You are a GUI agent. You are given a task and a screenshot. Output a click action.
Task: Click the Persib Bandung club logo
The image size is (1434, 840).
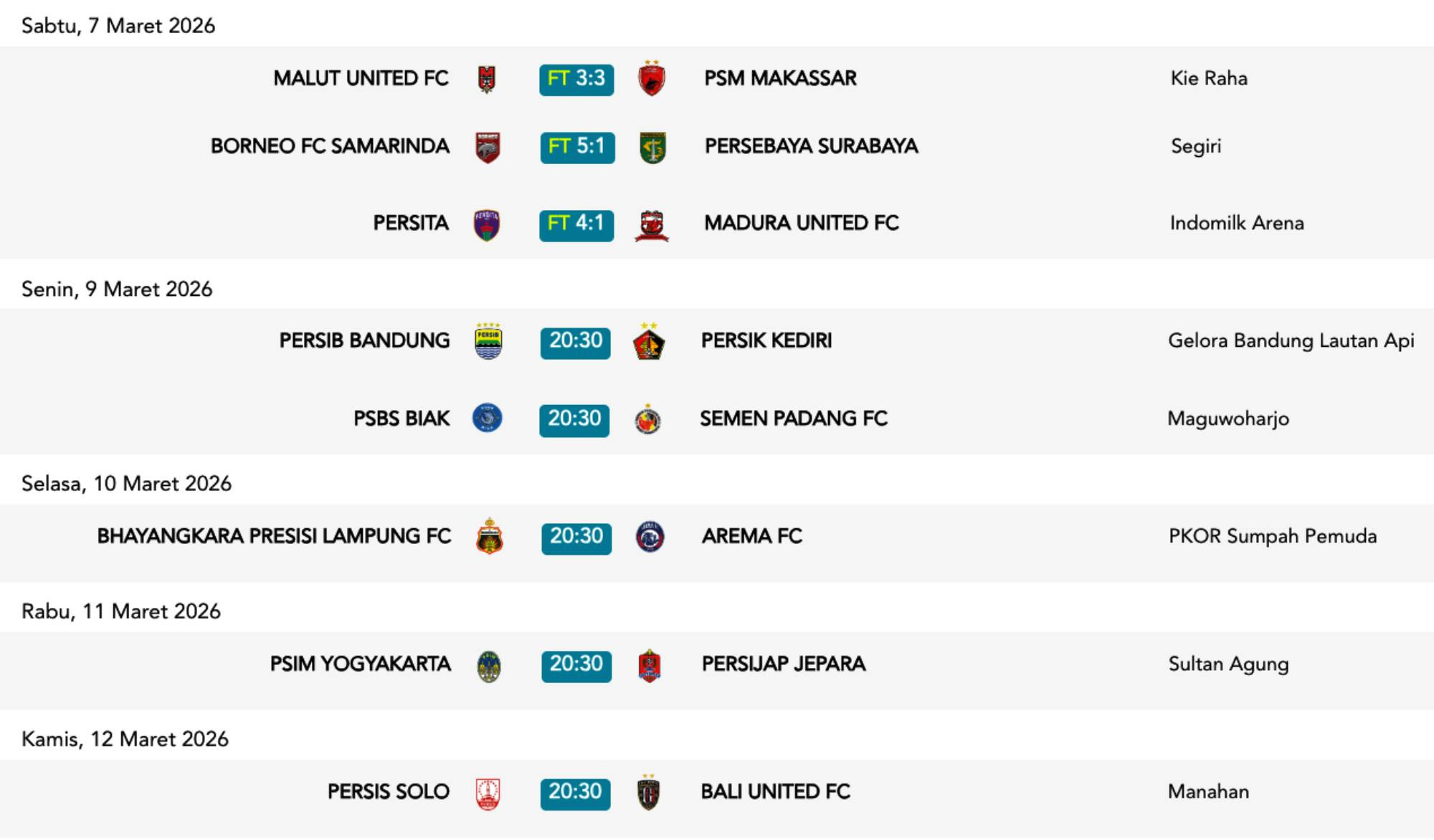[488, 341]
